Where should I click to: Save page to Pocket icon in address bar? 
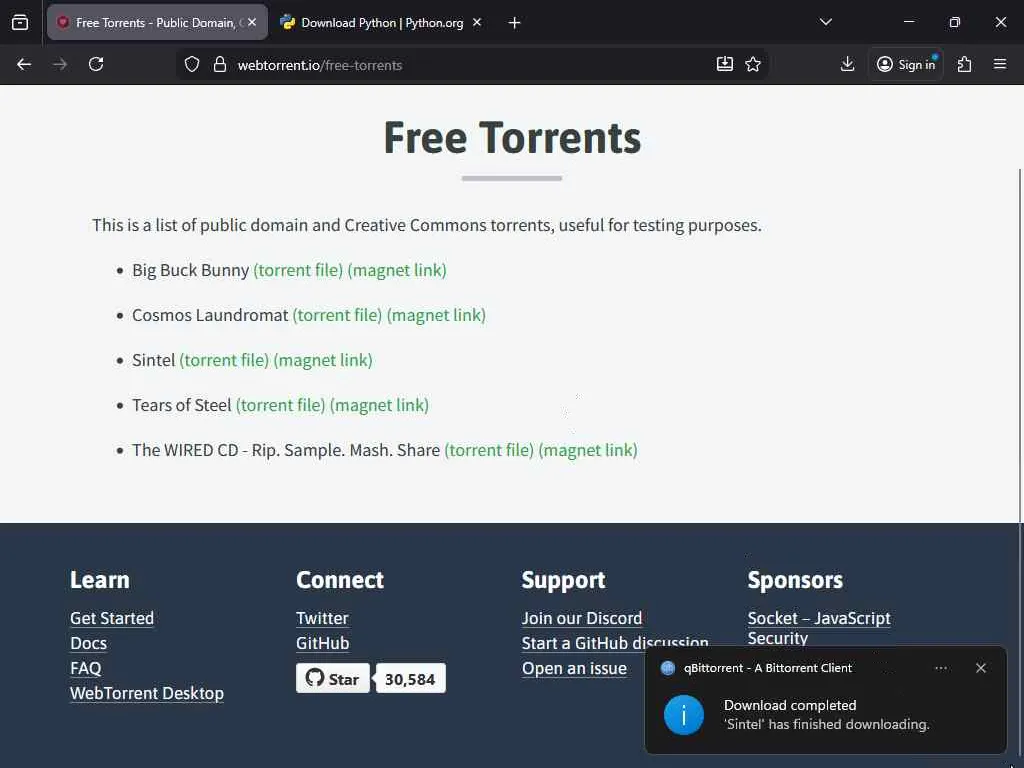(725, 64)
